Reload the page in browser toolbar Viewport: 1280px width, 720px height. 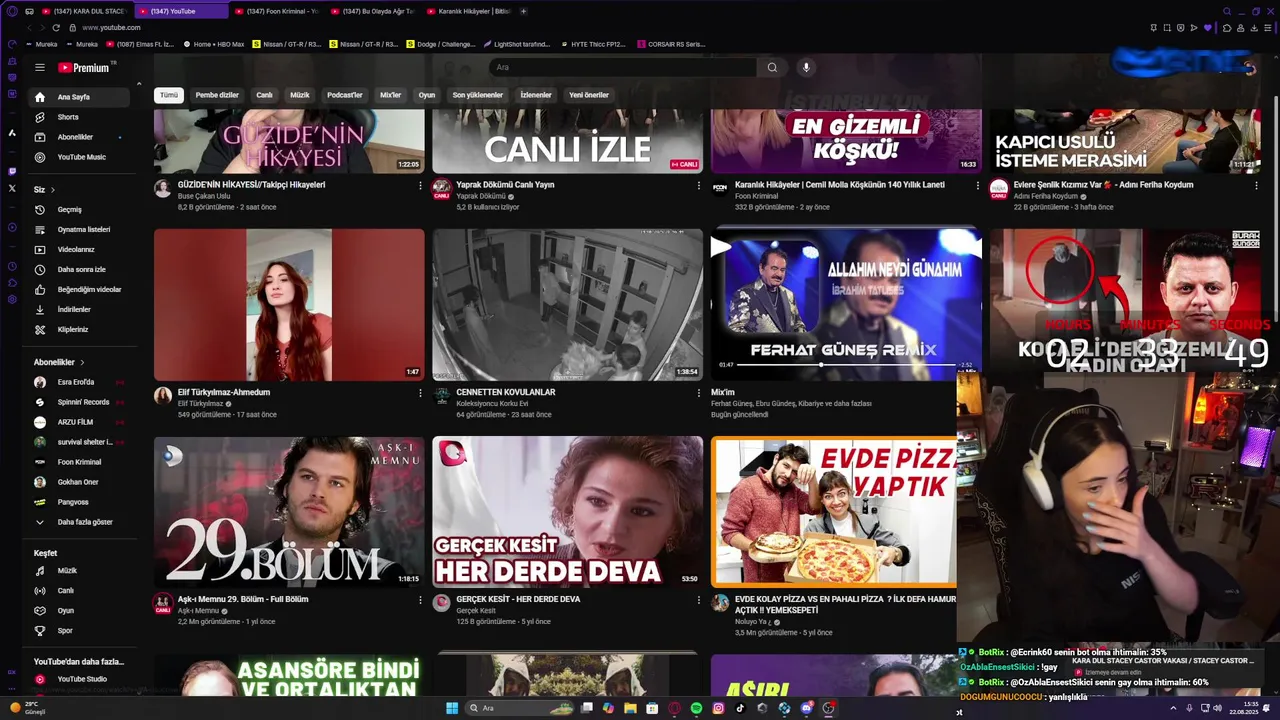56,28
